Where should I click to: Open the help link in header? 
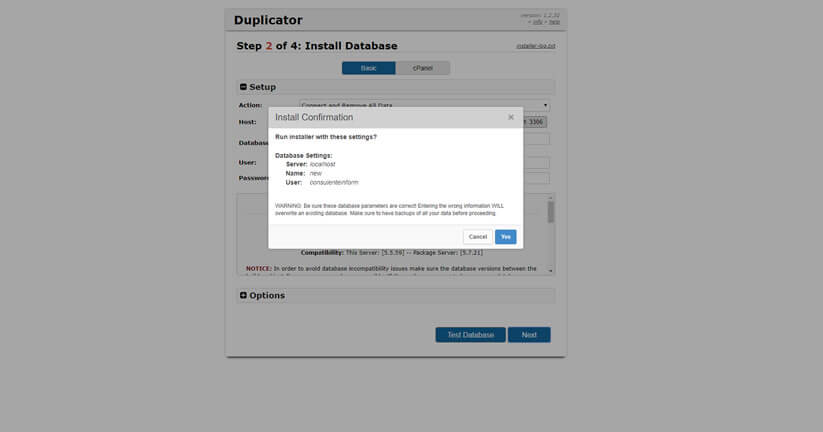point(554,22)
